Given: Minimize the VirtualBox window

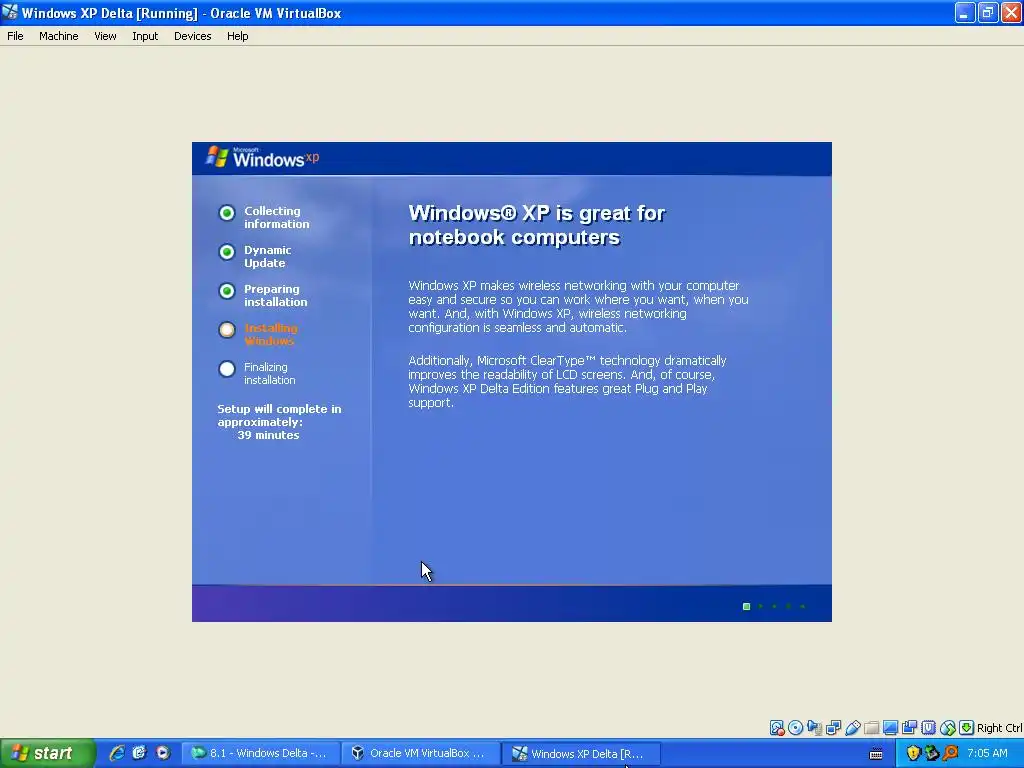Looking at the screenshot, I should (965, 12).
